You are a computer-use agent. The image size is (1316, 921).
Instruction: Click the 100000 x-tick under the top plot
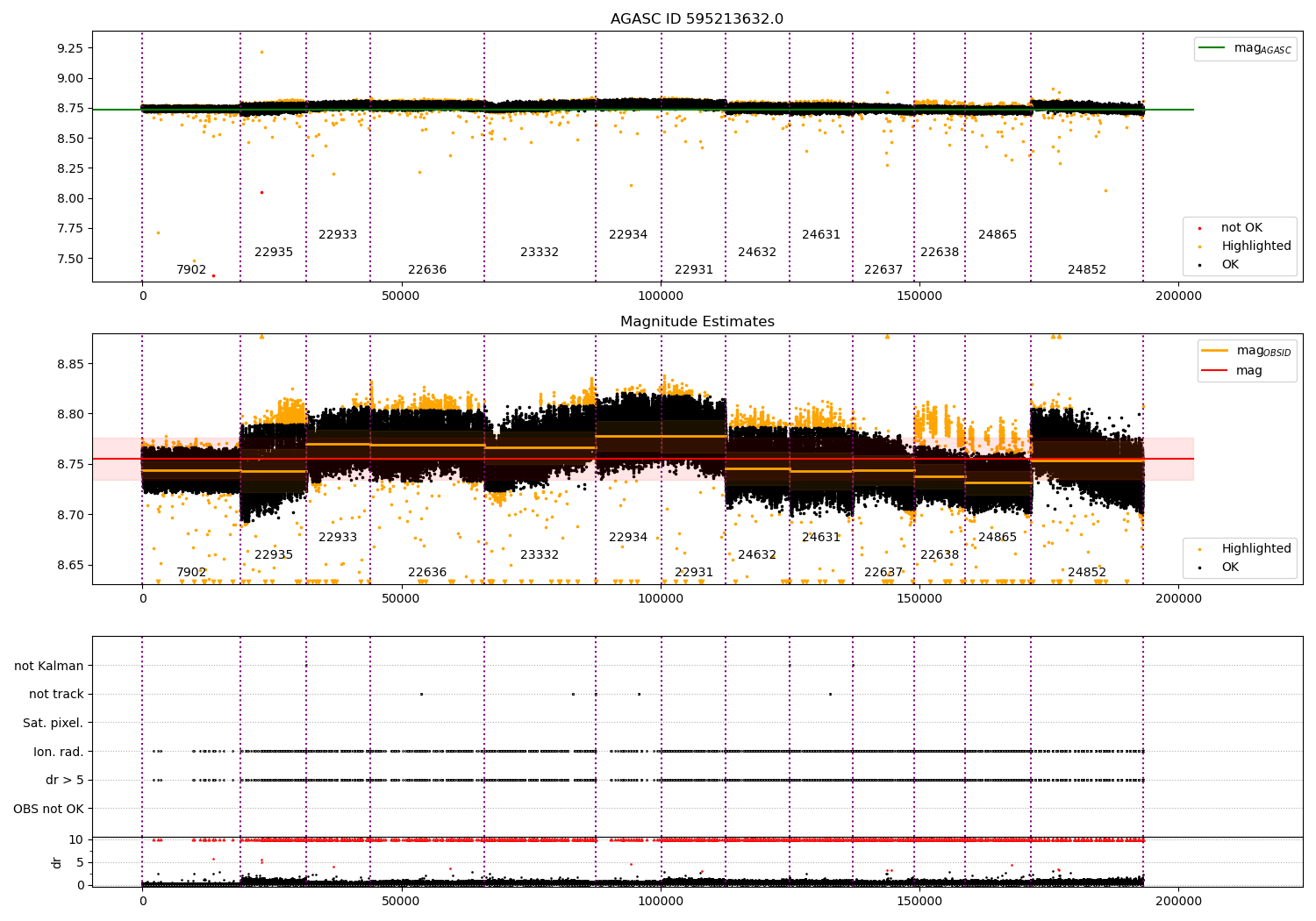[x=661, y=296]
